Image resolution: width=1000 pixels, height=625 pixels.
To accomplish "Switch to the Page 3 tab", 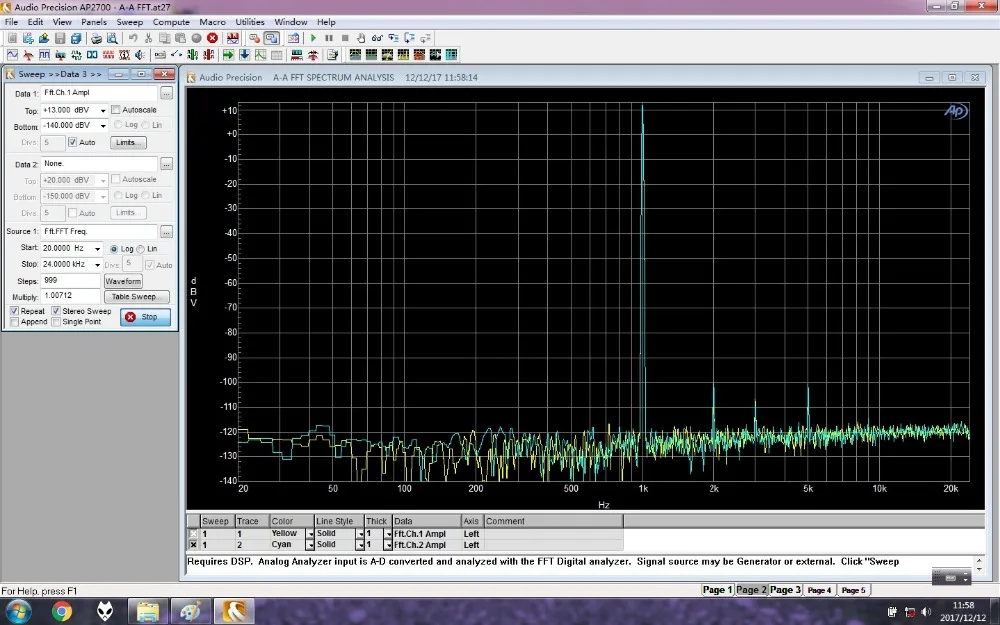I will click(784, 590).
